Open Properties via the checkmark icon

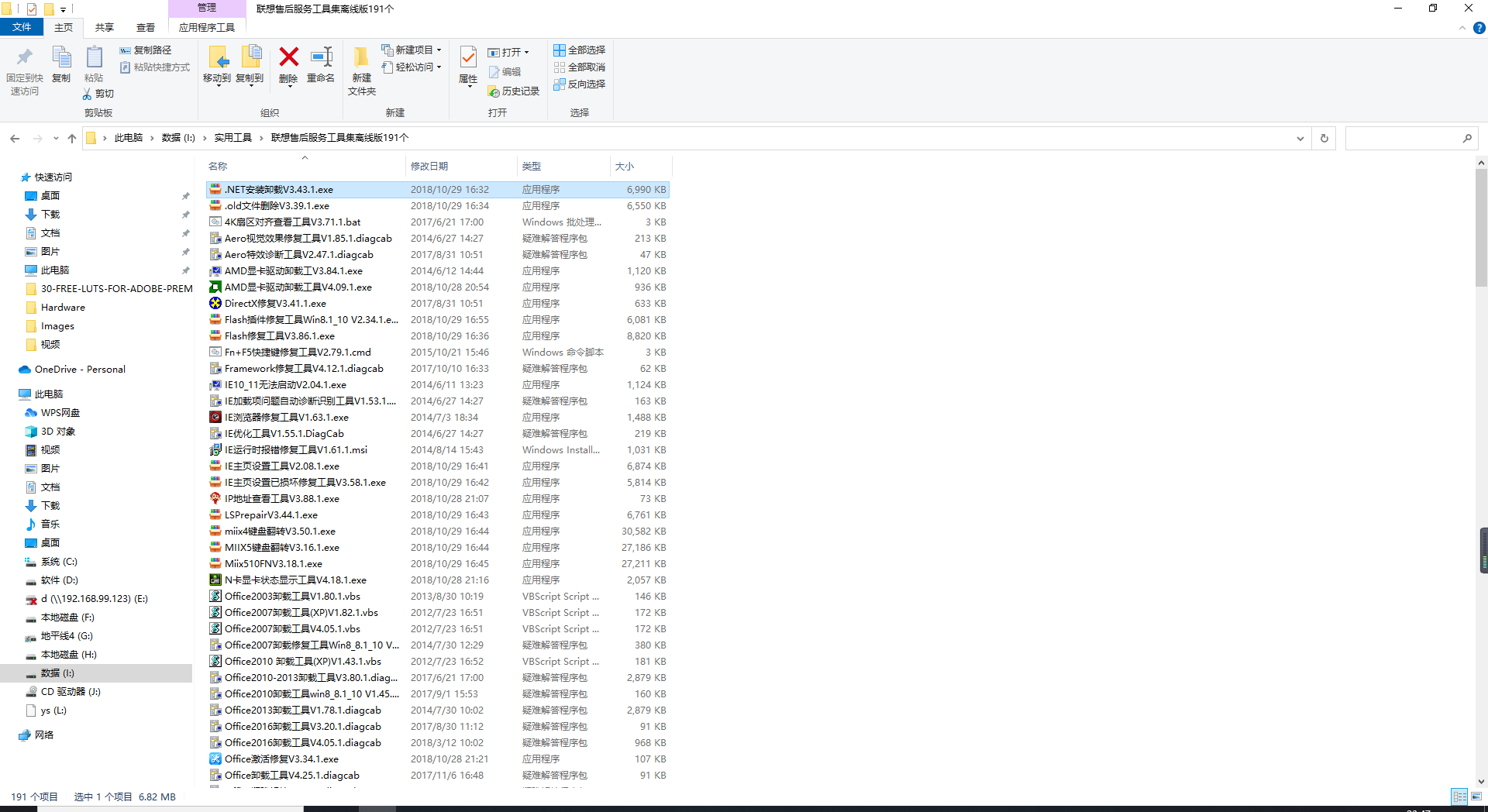click(x=468, y=58)
